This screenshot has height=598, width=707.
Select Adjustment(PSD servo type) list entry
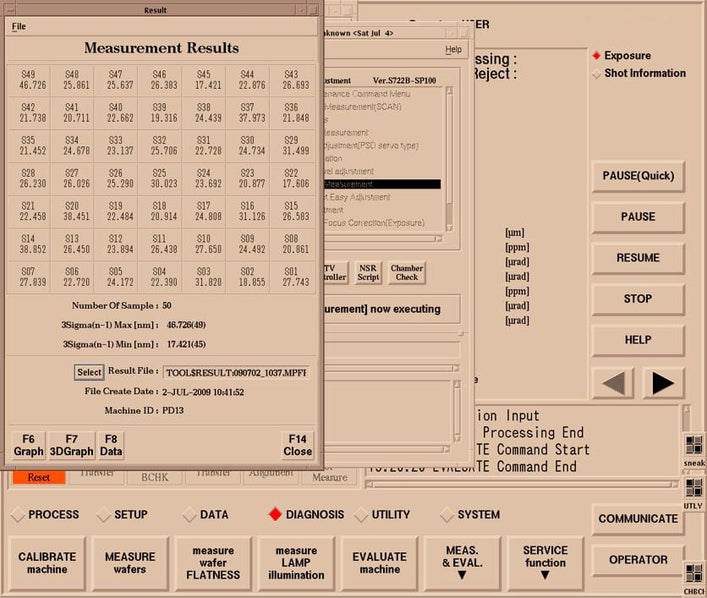tap(372, 146)
